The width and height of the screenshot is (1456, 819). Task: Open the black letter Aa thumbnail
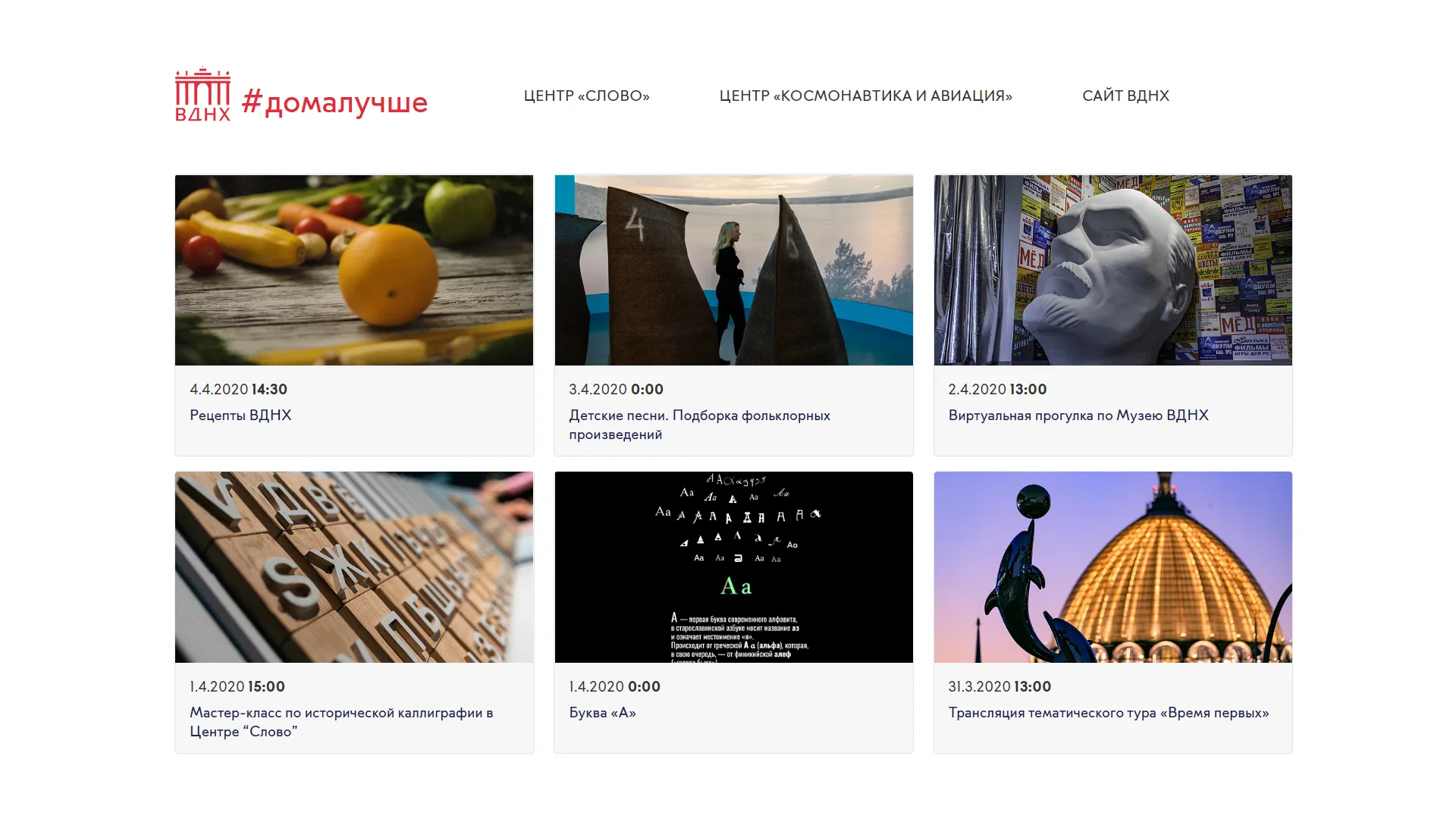coord(733,567)
